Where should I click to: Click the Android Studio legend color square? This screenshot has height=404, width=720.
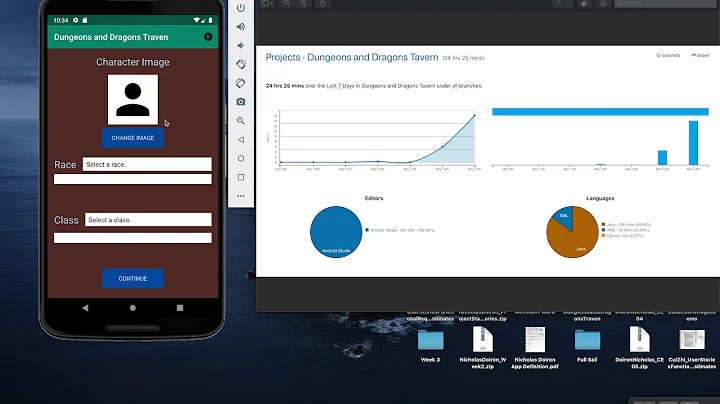click(367, 230)
